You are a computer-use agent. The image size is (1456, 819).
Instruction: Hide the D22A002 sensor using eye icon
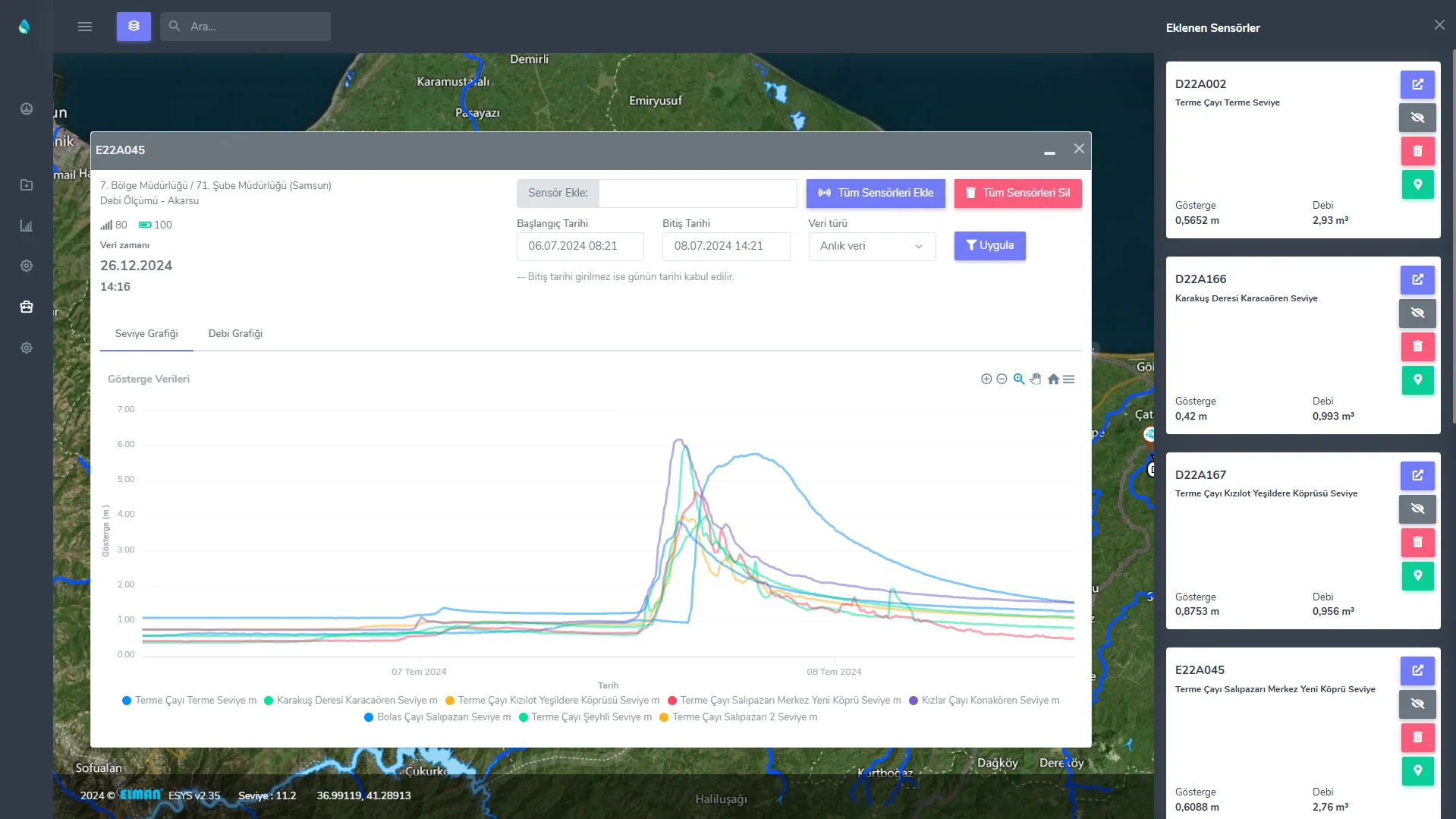(x=1417, y=118)
